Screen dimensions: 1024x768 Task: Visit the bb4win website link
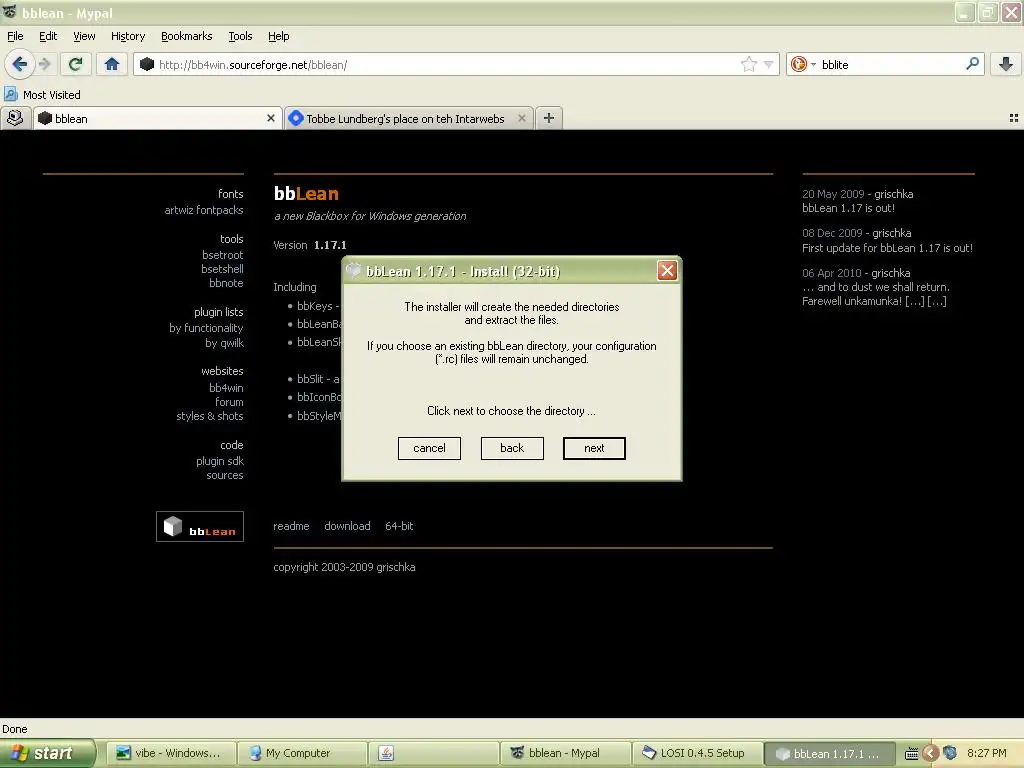click(x=226, y=388)
